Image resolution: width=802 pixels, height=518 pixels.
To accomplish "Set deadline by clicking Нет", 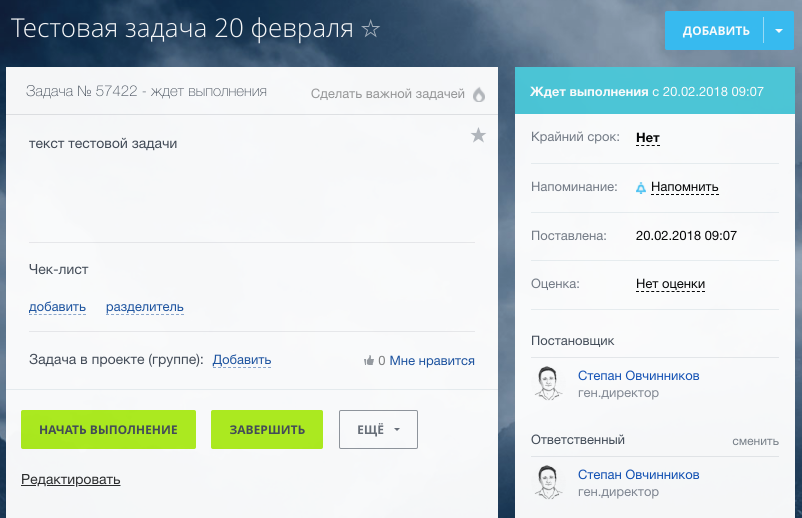I will 648,138.
